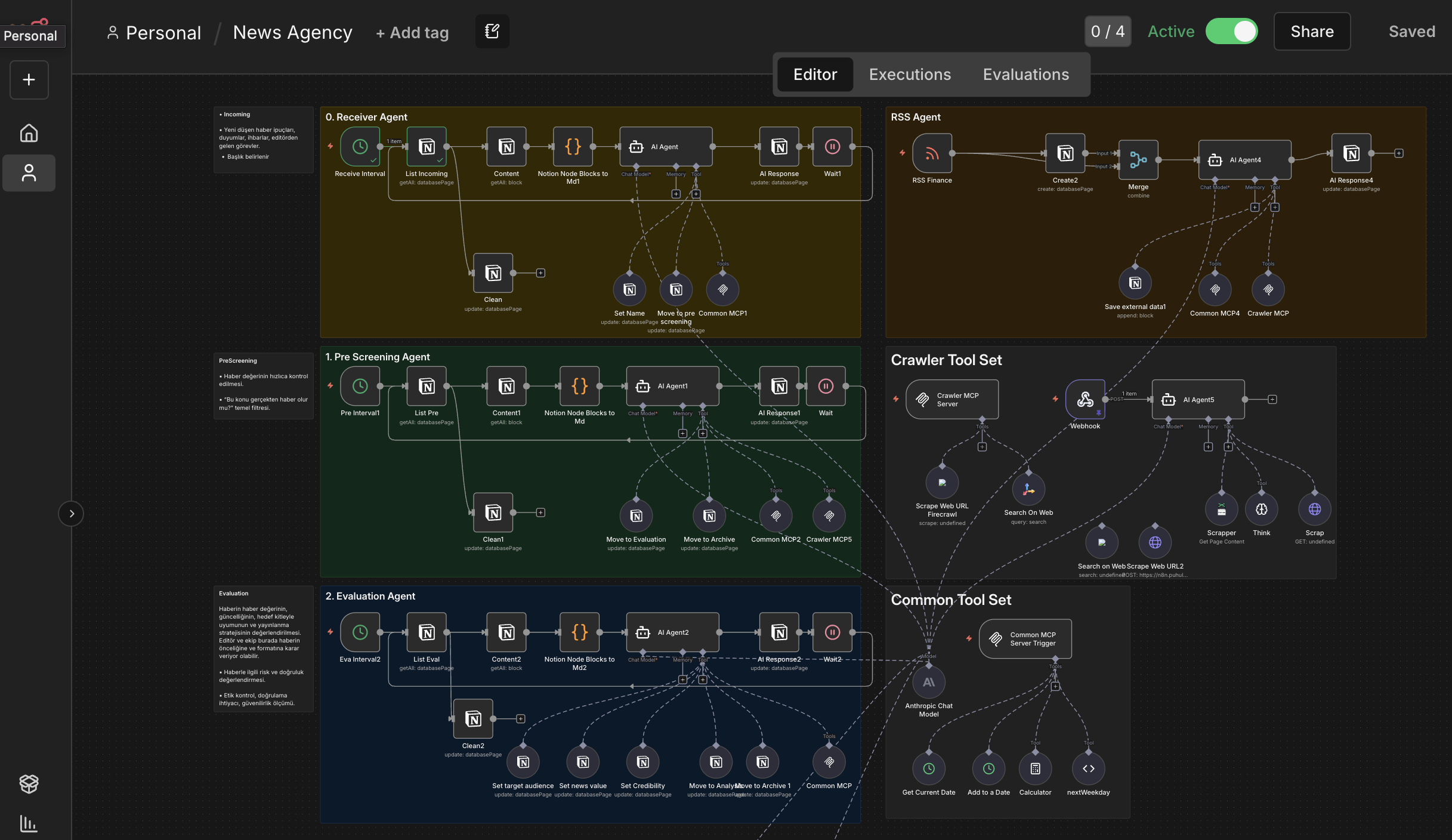Screen dimensions: 1452x840
Task: Open the Wait1 pause node
Action: coord(832,147)
